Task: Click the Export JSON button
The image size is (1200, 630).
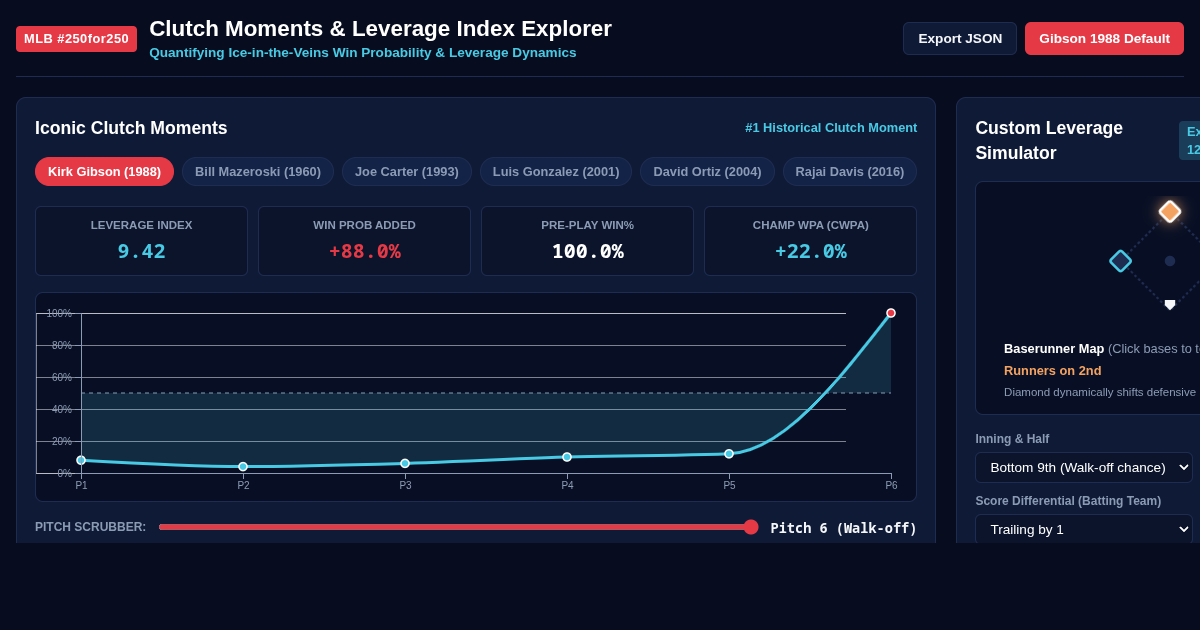Action: point(960,39)
